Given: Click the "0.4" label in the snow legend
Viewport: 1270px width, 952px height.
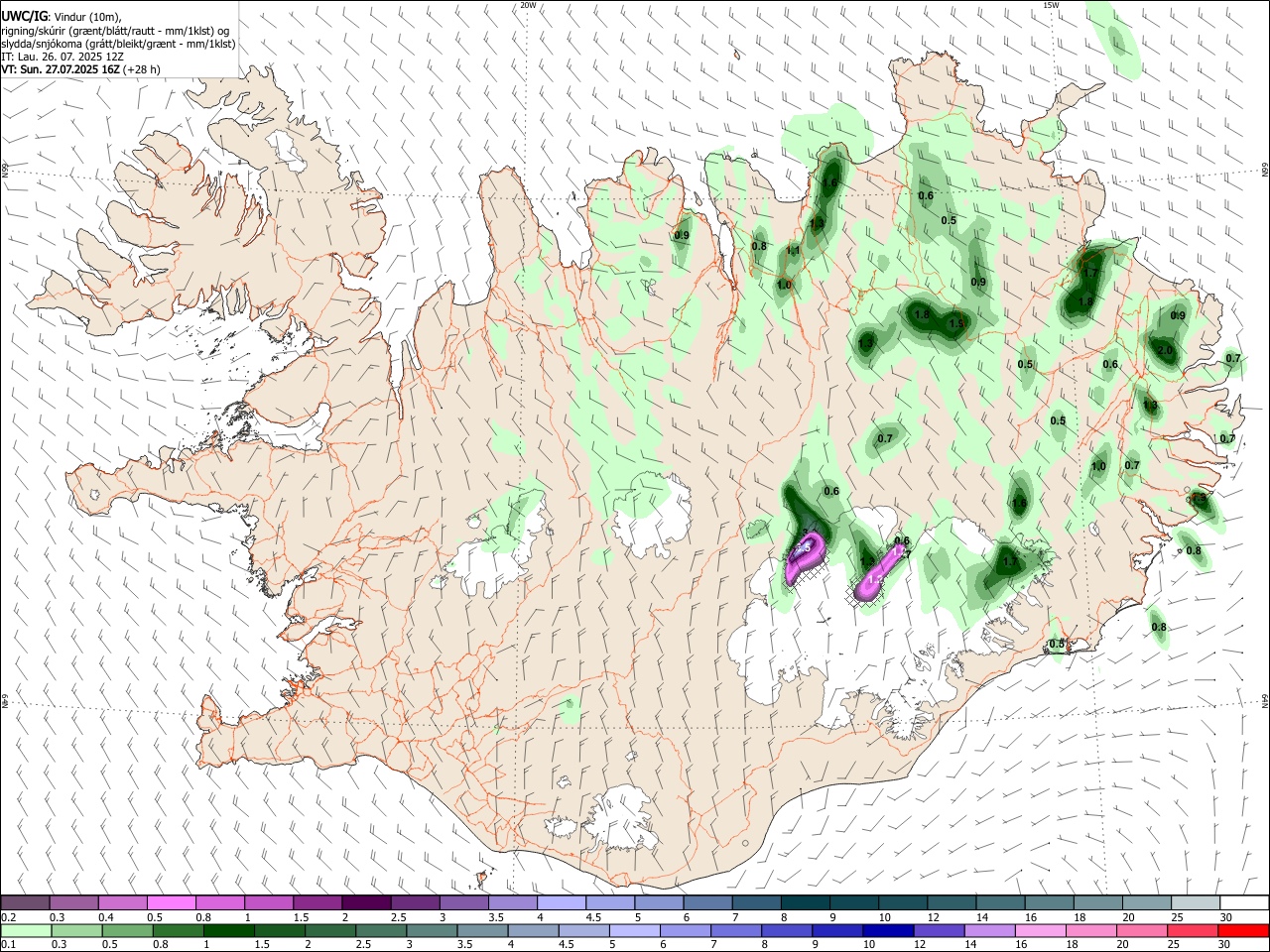Looking at the screenshot, I should click(106, 917).
